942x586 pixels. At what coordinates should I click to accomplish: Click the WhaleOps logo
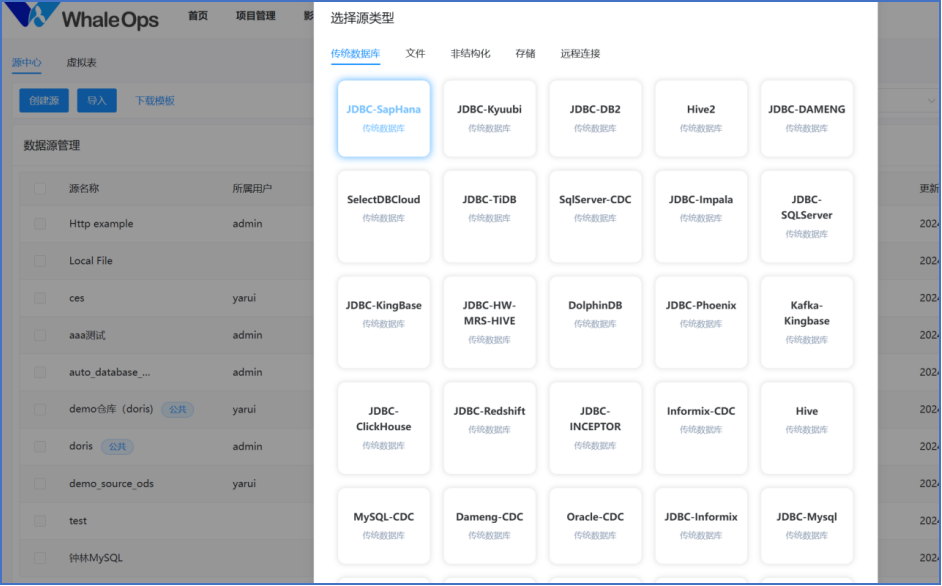(x=82, y=17)
